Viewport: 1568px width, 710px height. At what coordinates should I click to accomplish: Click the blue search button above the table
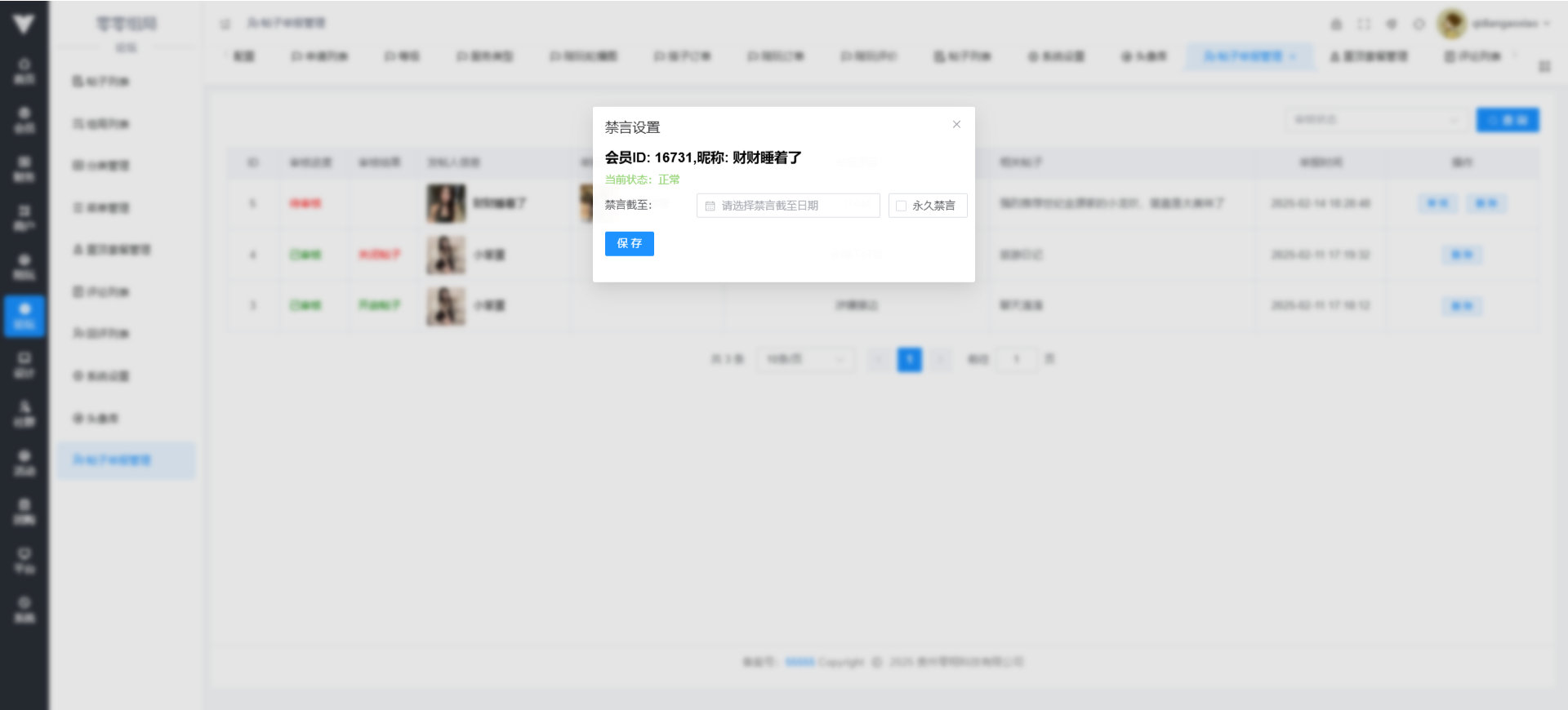[1507, 120]
